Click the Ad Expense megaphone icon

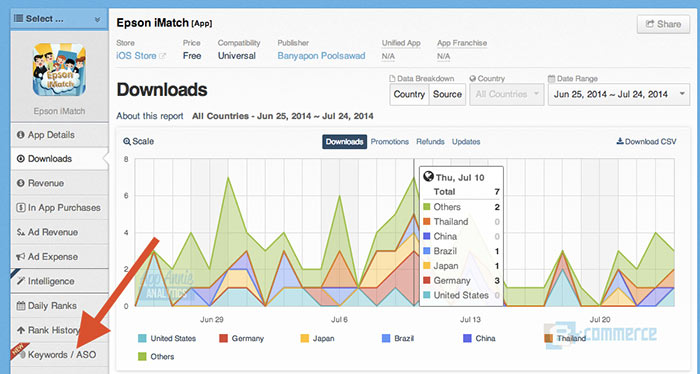tap(21, 257)
